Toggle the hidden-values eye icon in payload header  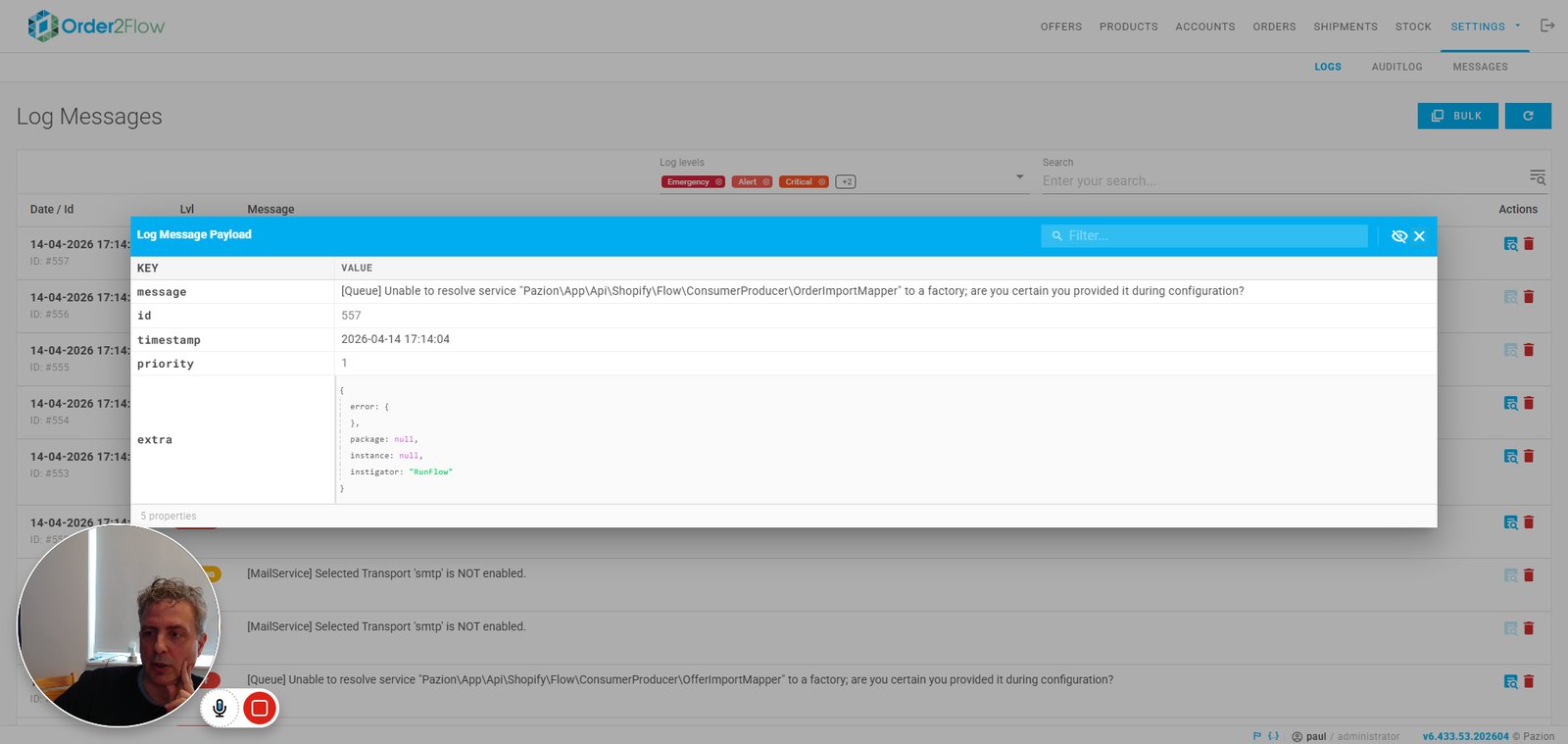(x=1398, y=236)
